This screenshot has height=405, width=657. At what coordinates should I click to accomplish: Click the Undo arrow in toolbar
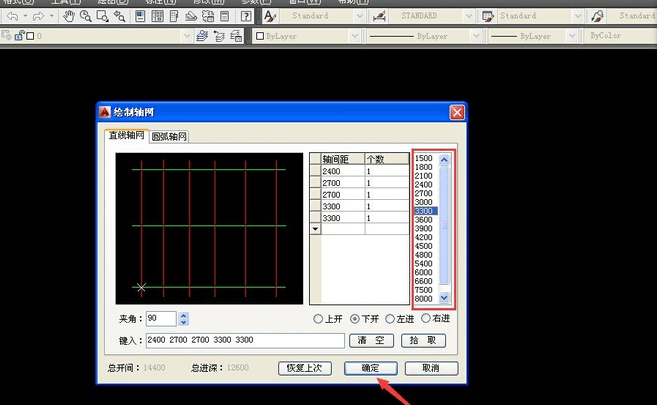[12, 17]
